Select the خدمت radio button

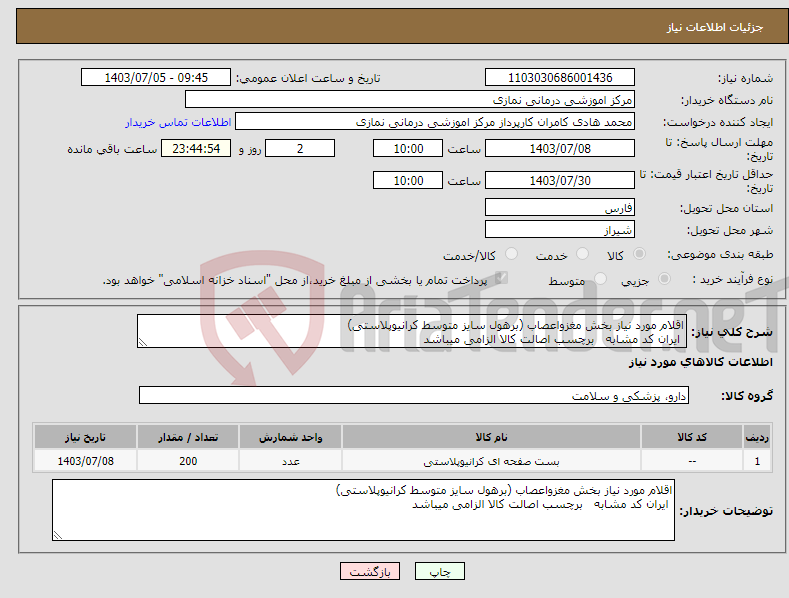pyautogui.click(x=582, y=254)
